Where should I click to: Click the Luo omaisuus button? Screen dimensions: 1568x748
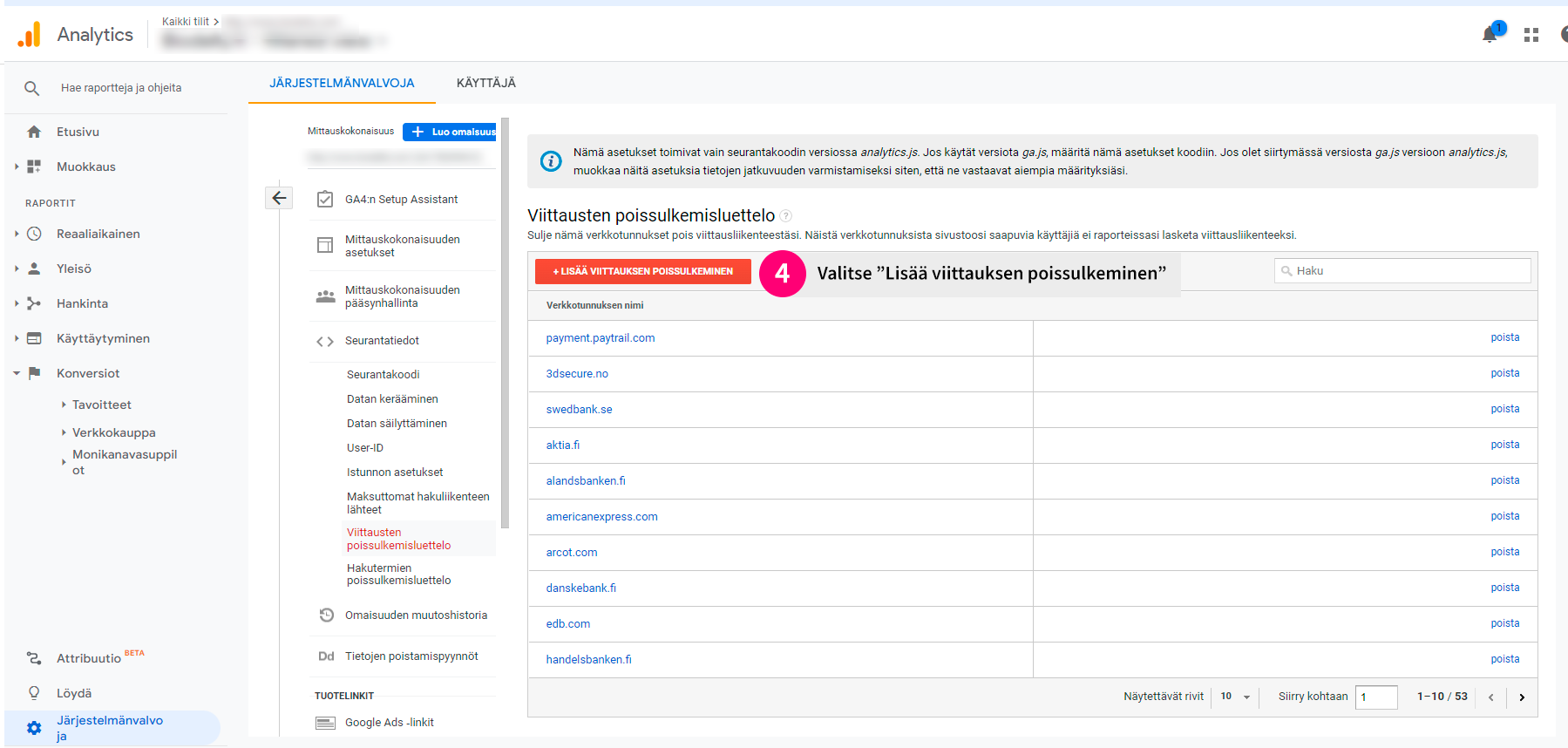click(449, 132)
